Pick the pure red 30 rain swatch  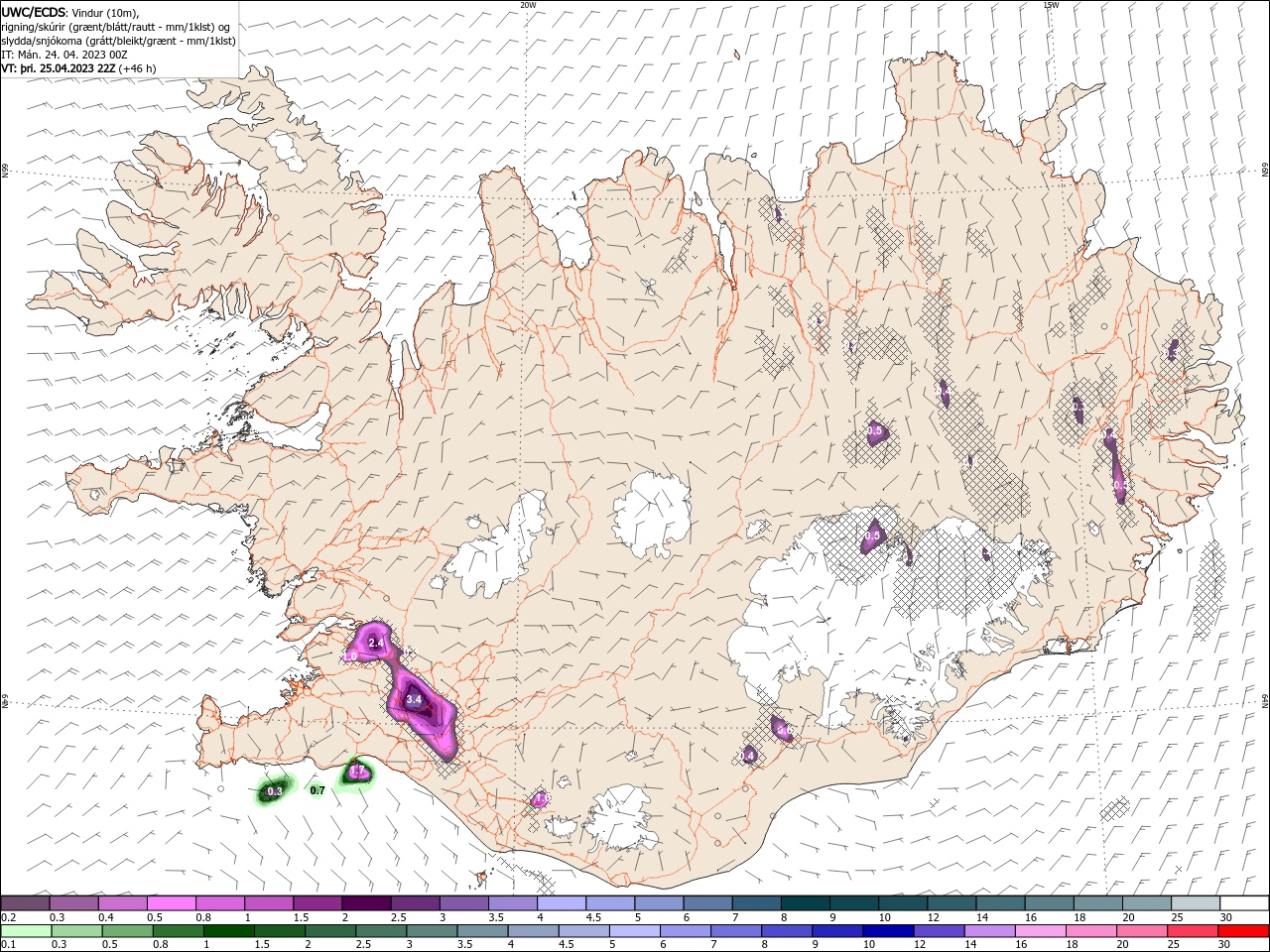[x=1244, y=930]
